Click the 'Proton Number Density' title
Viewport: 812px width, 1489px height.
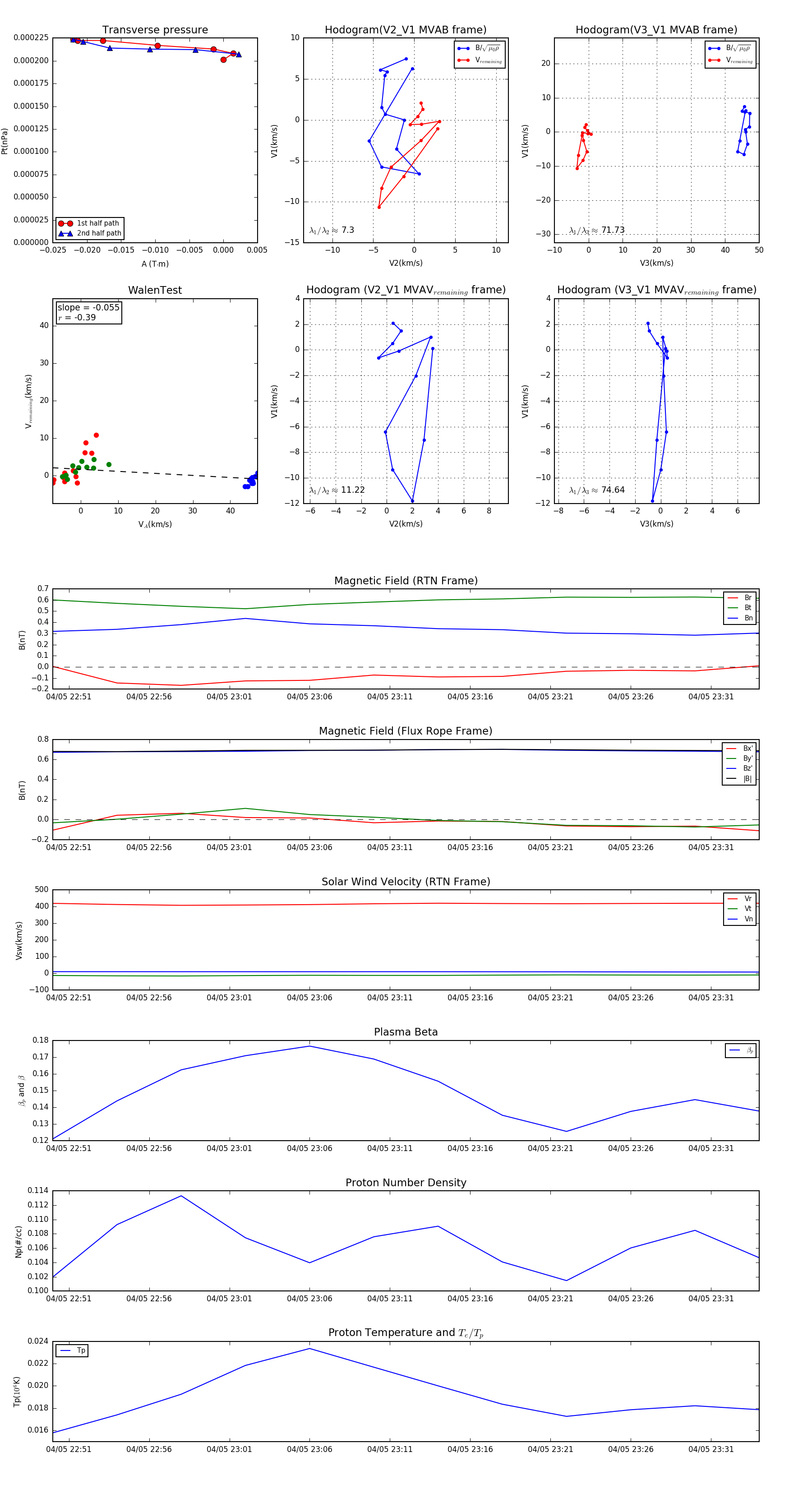tap(406, 1183)
